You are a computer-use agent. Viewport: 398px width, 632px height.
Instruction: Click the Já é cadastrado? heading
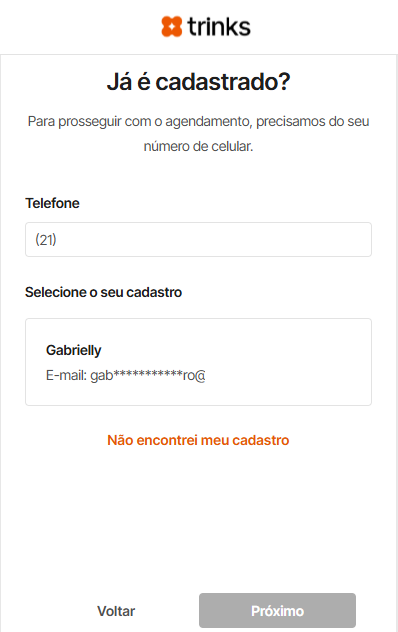198,82
